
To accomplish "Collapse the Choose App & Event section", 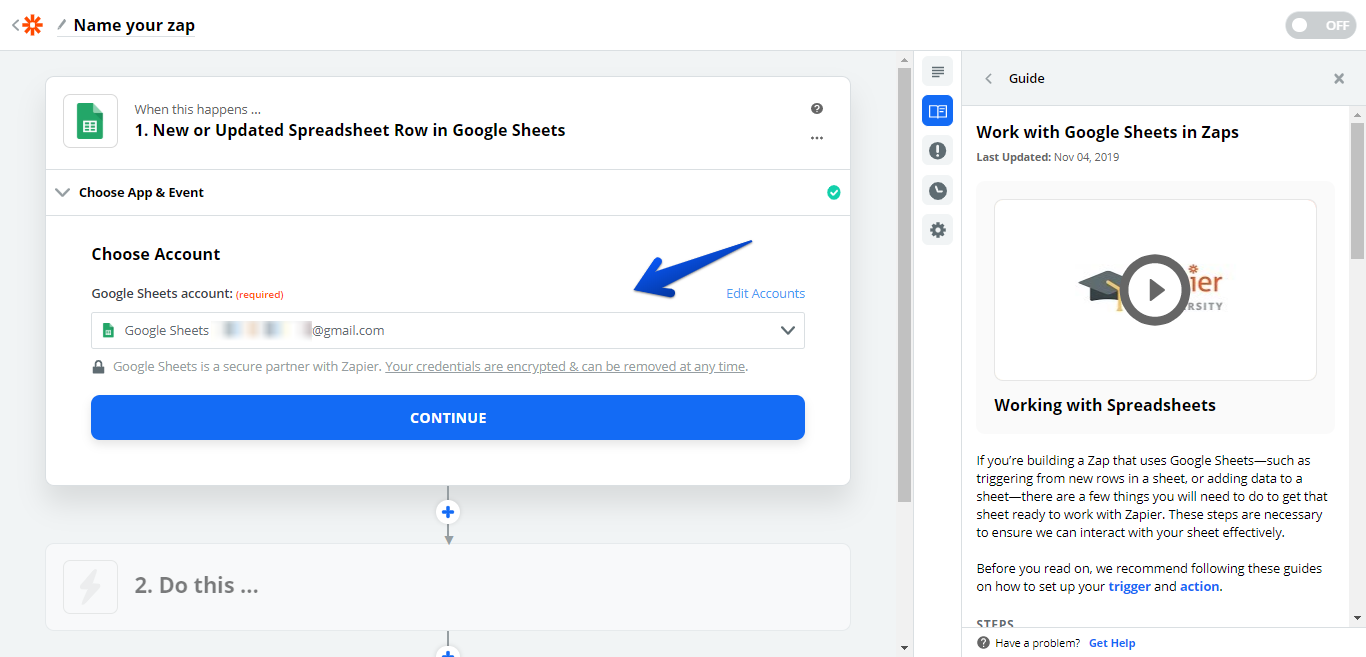I will pyautogui.click(x=63, y=193).
